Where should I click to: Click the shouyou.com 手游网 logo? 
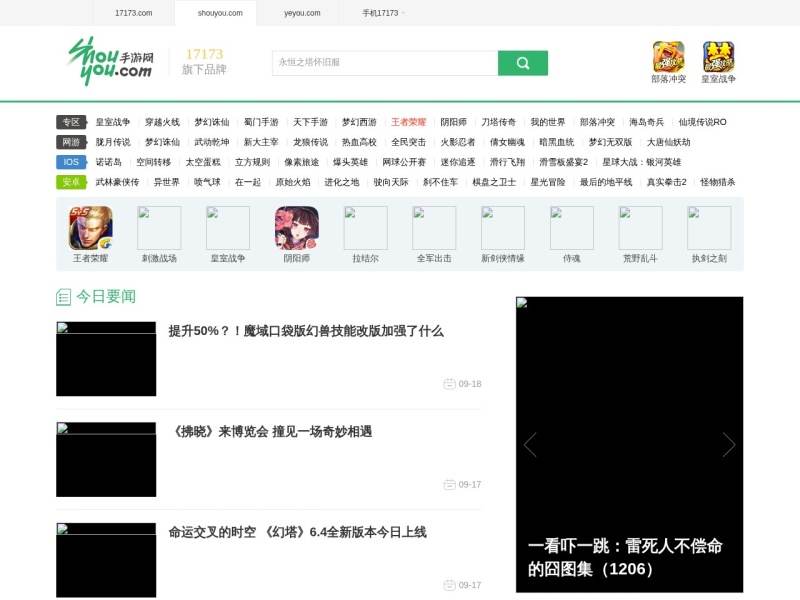[x=110, y=61]
